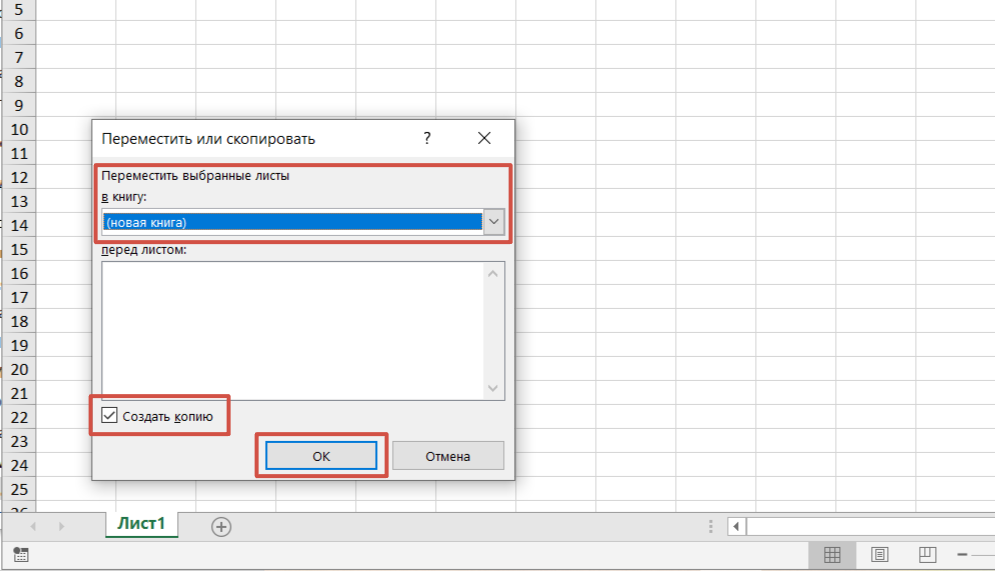995x571 pixels.
Task: Tick the Создать копию checkbox
Action: click(109, 416)
